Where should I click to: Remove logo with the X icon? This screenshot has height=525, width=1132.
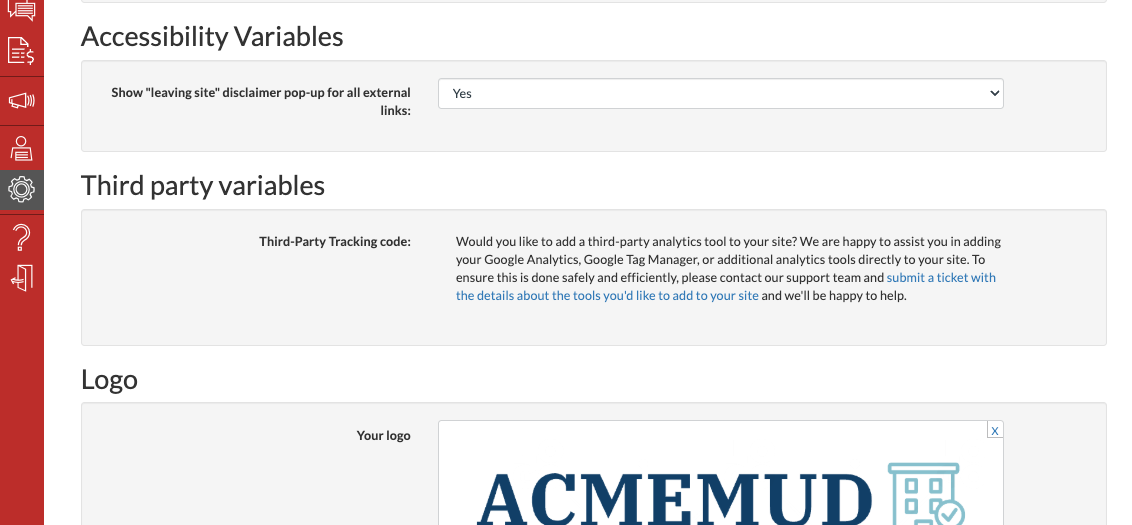[x=994, y=430]
